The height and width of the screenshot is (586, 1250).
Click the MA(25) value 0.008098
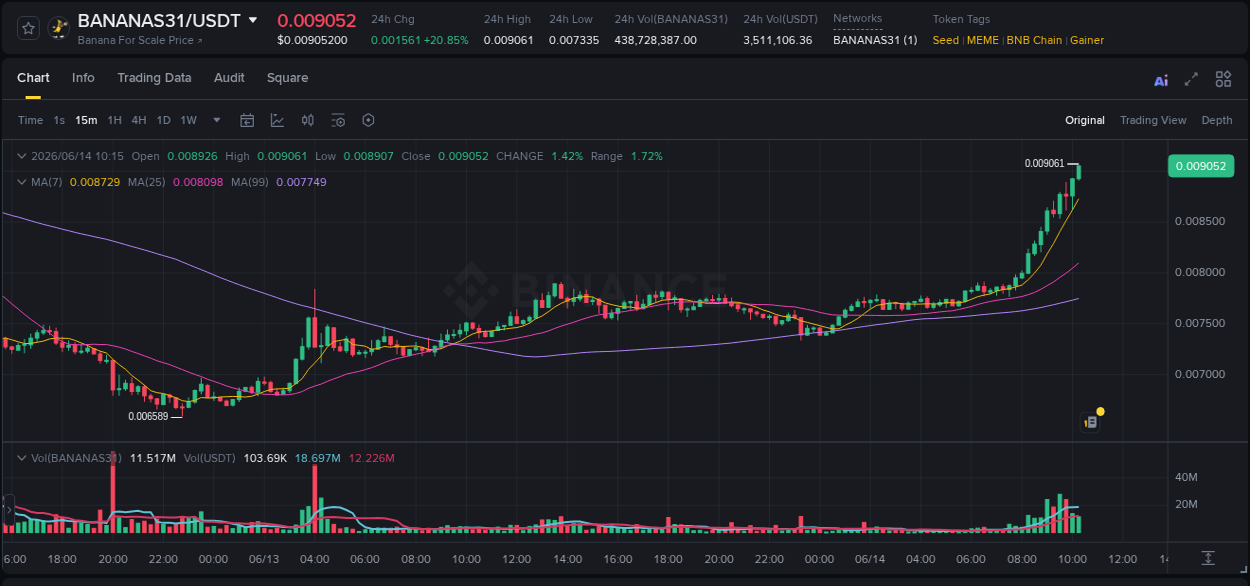coord(198,182)
